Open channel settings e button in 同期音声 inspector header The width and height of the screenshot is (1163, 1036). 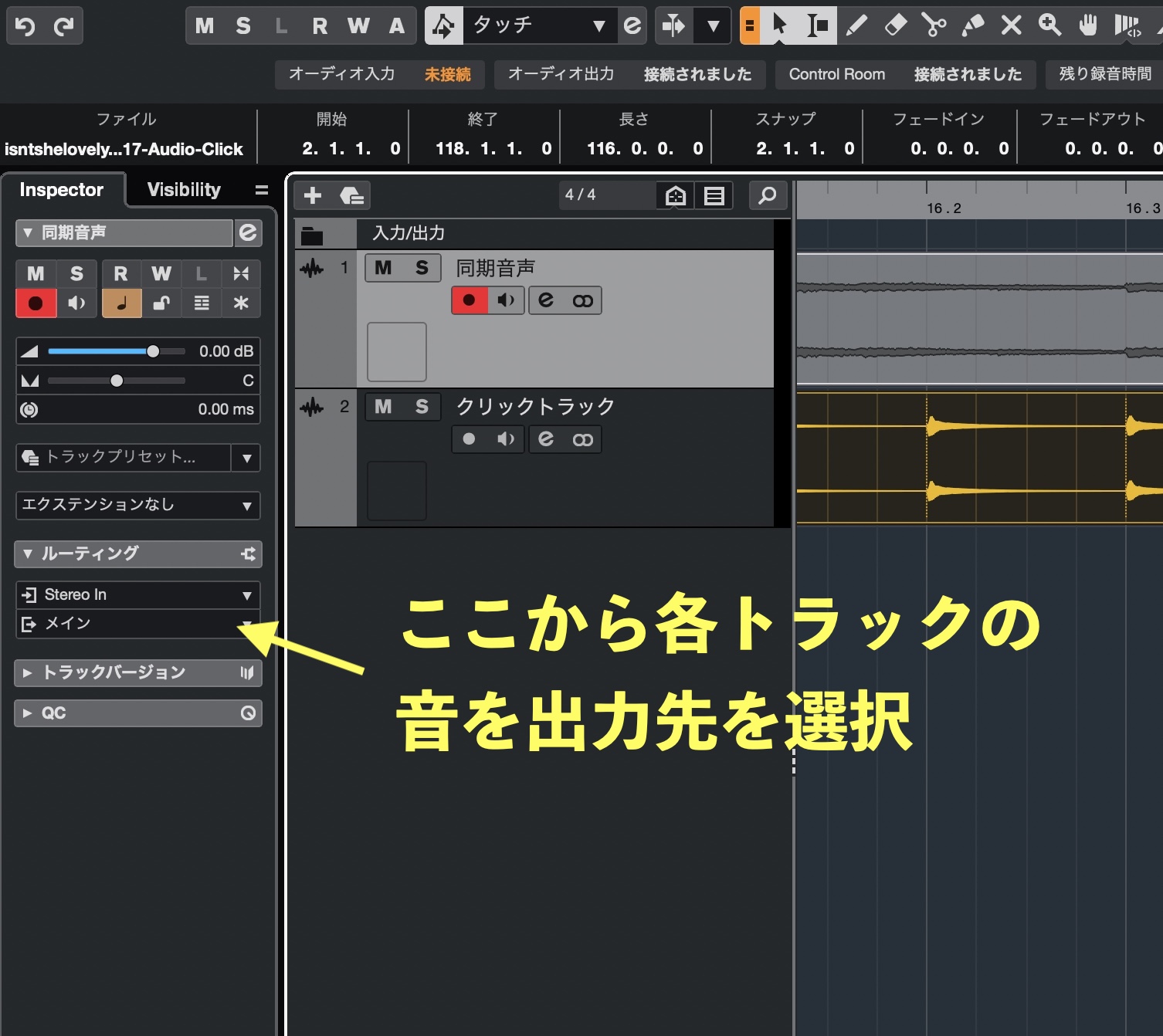point(248,232)
